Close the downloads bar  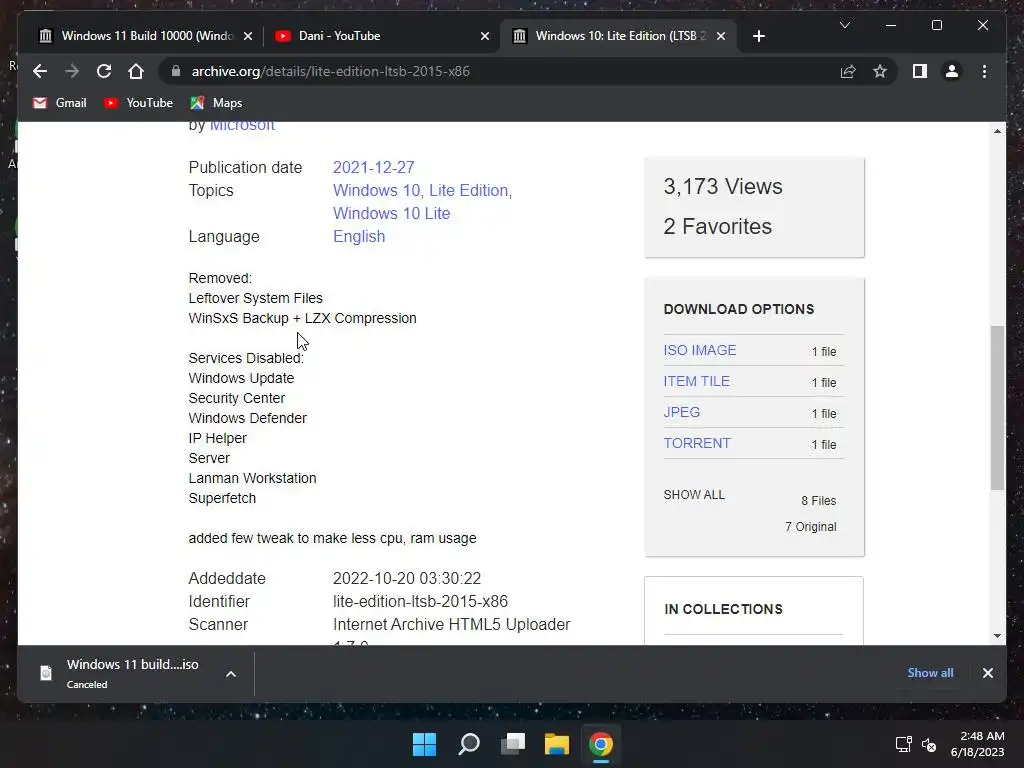(987, 673)
